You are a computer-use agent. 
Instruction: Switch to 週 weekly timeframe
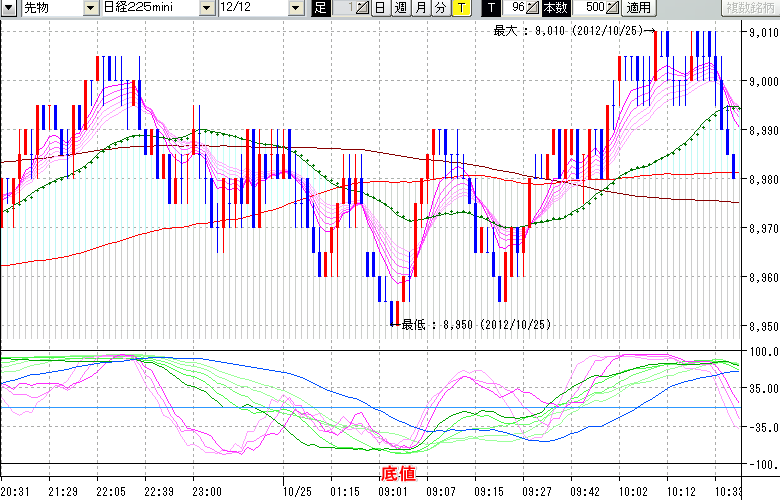[x=400, y=8]
